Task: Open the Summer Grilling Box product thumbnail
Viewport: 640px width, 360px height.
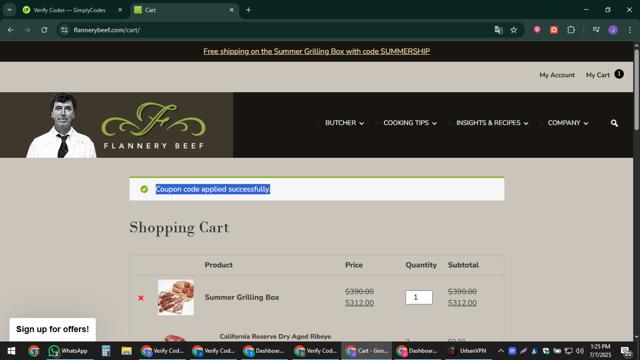Action: 176,297
